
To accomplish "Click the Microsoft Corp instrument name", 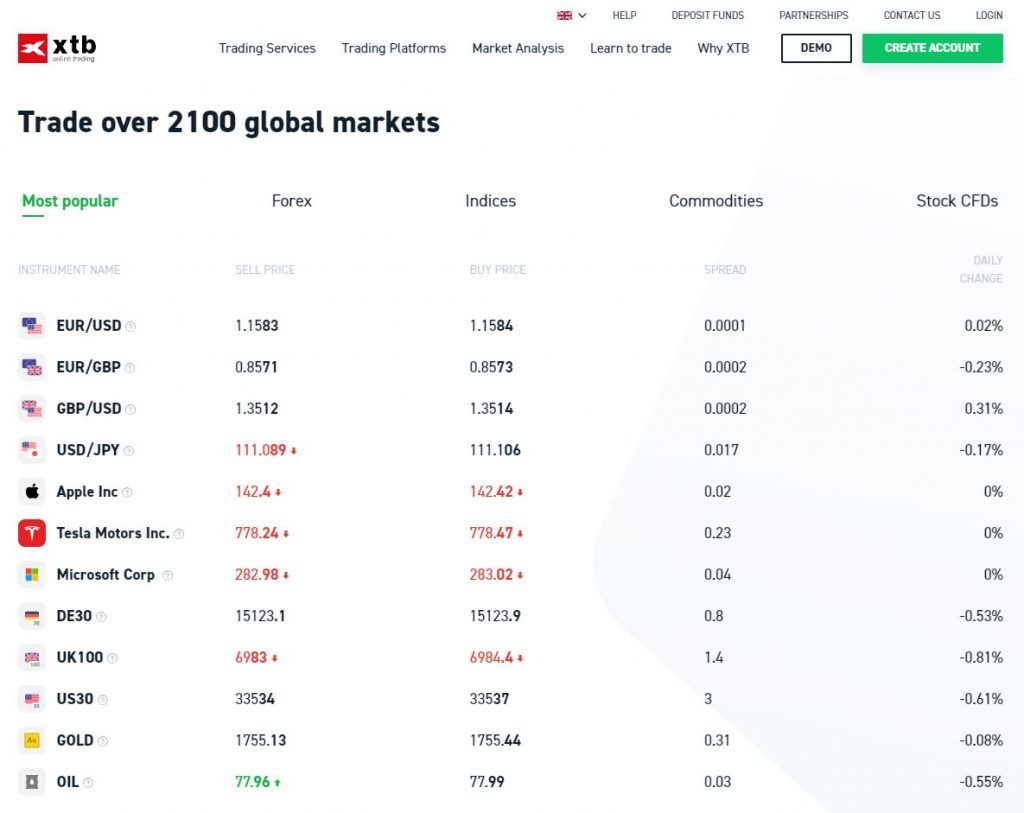I will tap(106, 575).
